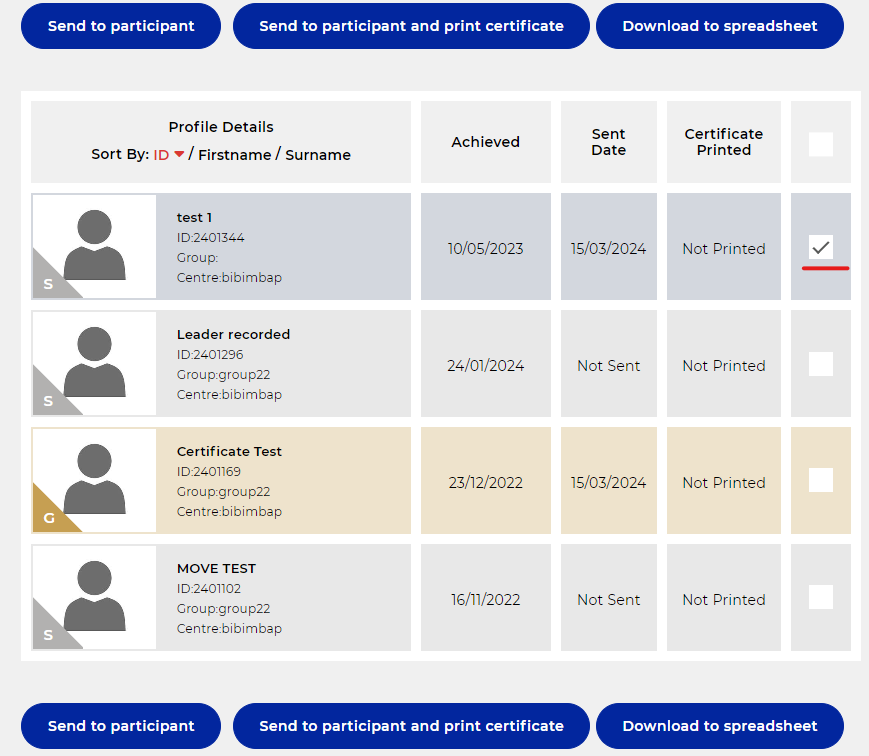This screenshot has width=869, height=756.
Task: Click the avatar icon for test 1
Action: coord(94,246)
